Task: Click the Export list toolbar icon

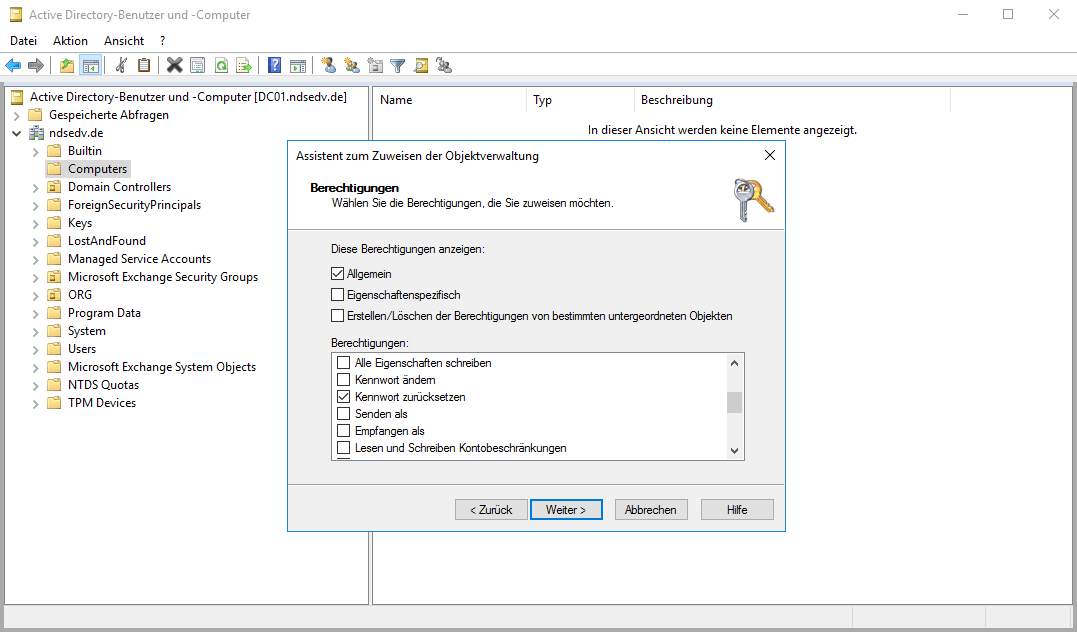Action: [243, 66]
